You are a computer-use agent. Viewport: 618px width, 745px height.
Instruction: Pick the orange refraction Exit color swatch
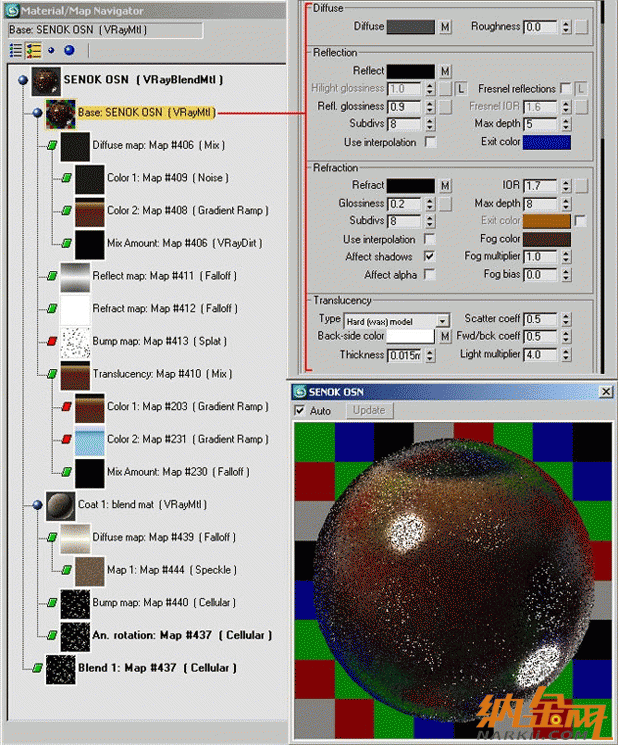pos(547,221)
